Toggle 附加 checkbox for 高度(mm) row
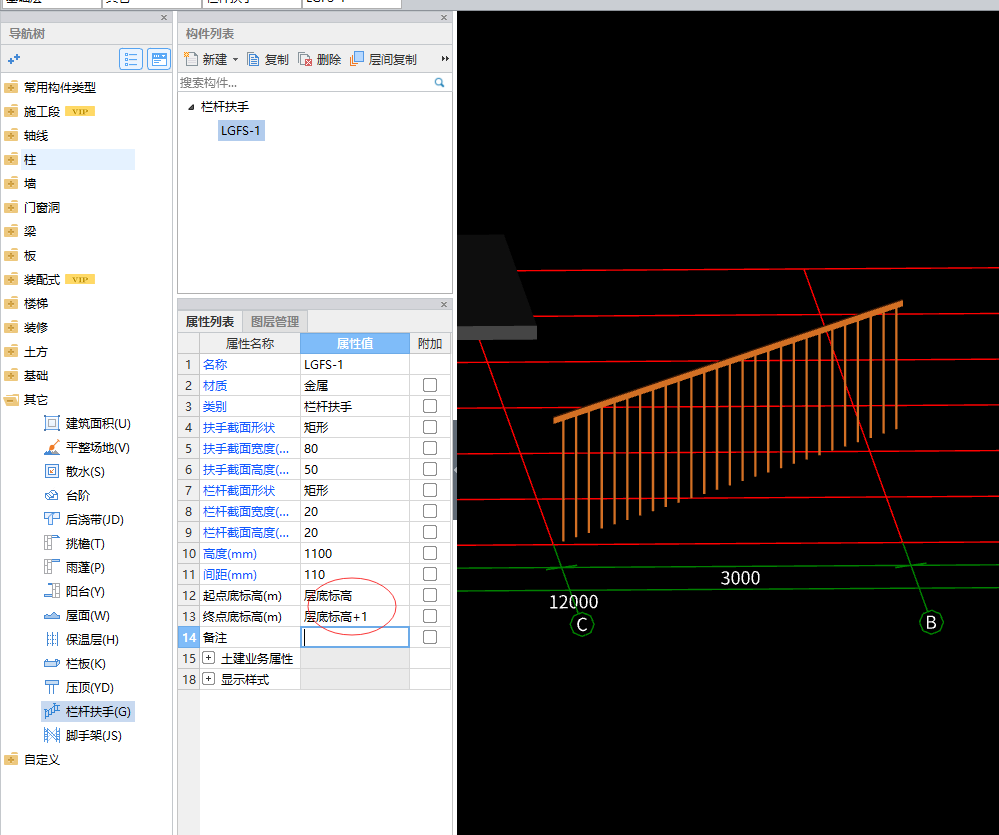The width and height of the screenshot is (999, 835). tap(430, 553)
